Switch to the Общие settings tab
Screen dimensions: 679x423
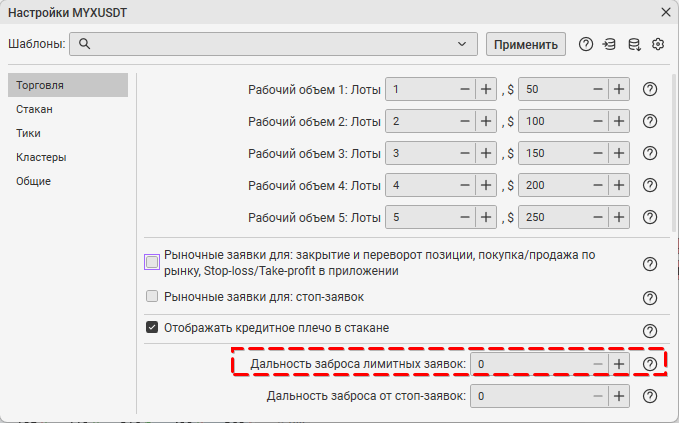tap(68, 181)
